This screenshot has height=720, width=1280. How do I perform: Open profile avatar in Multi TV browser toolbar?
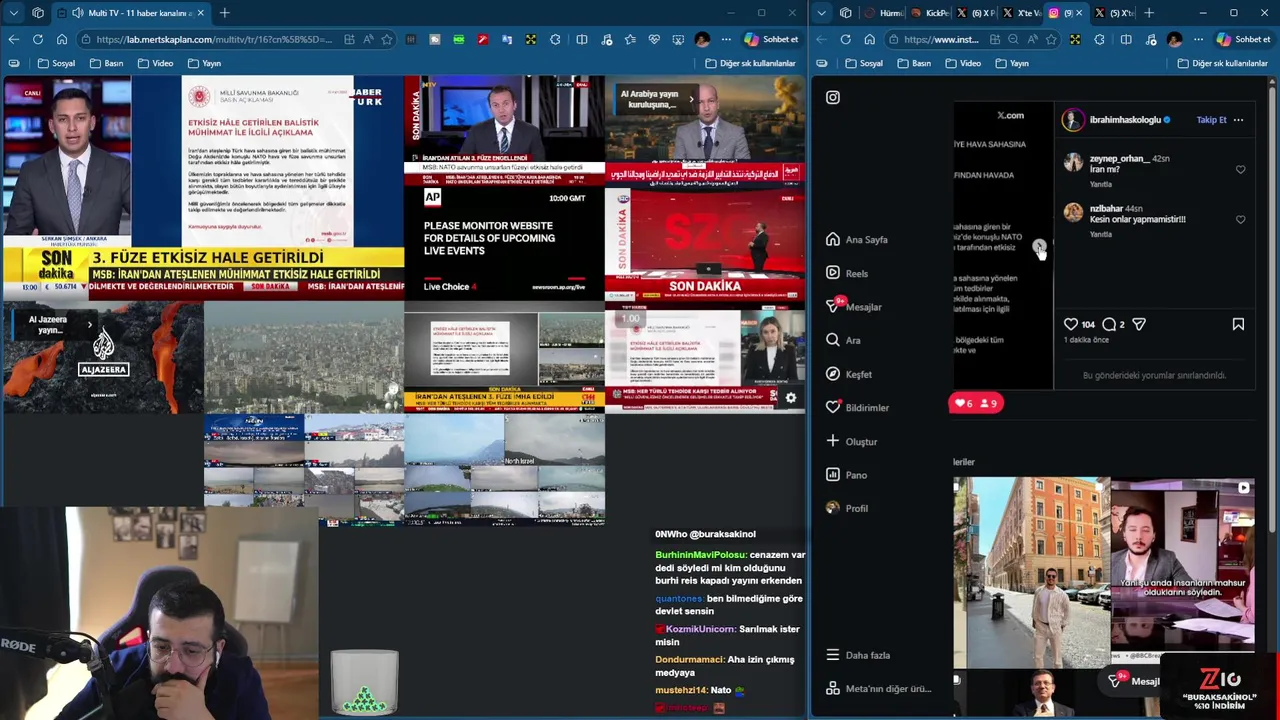point(702,39)
